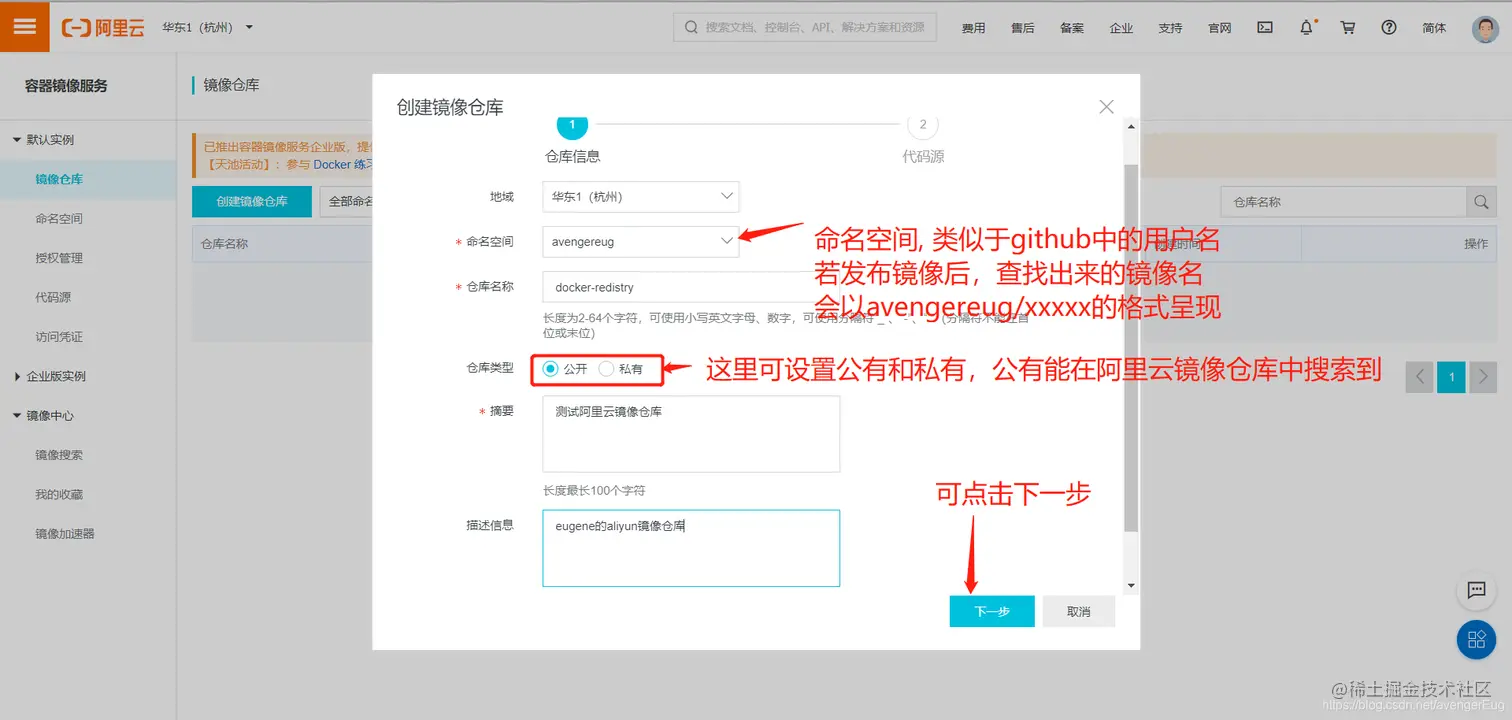Select the 私有 repository type radio button

606,369
